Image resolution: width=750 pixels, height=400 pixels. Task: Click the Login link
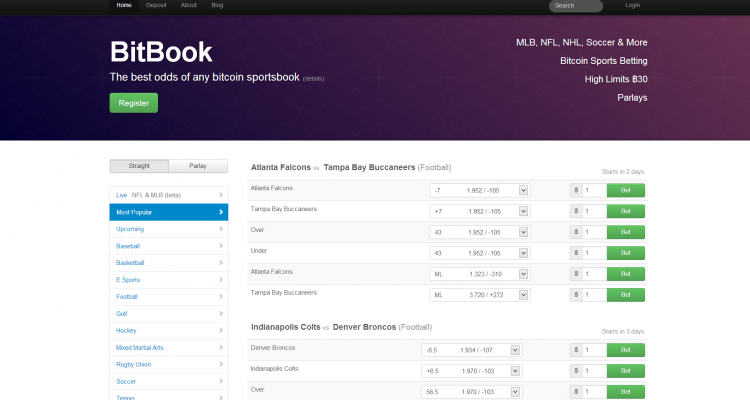(x=632, y=5)
